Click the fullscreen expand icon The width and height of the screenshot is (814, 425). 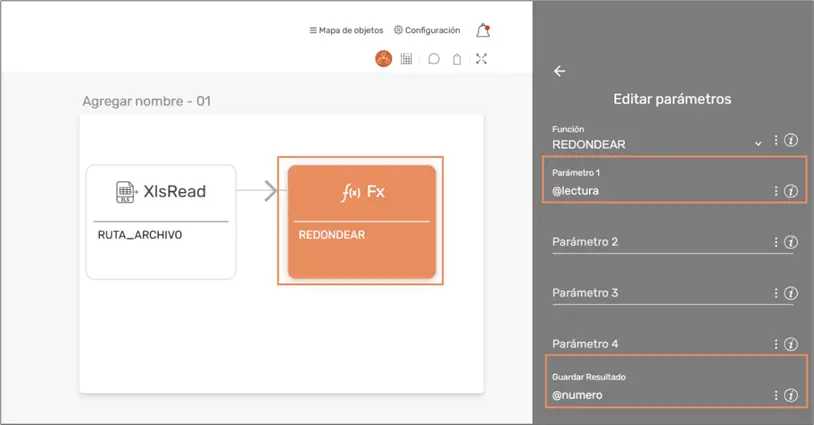point(481,59)
